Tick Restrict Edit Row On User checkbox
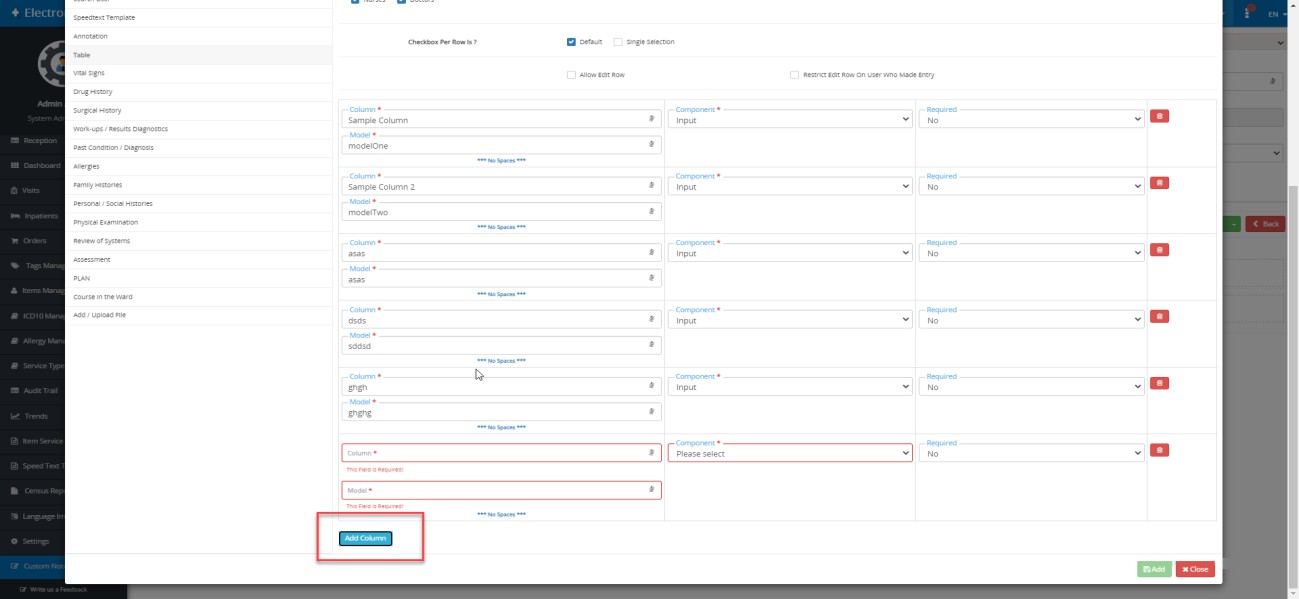The height and width of the screenshot is (599, 1299). point(794,75)
